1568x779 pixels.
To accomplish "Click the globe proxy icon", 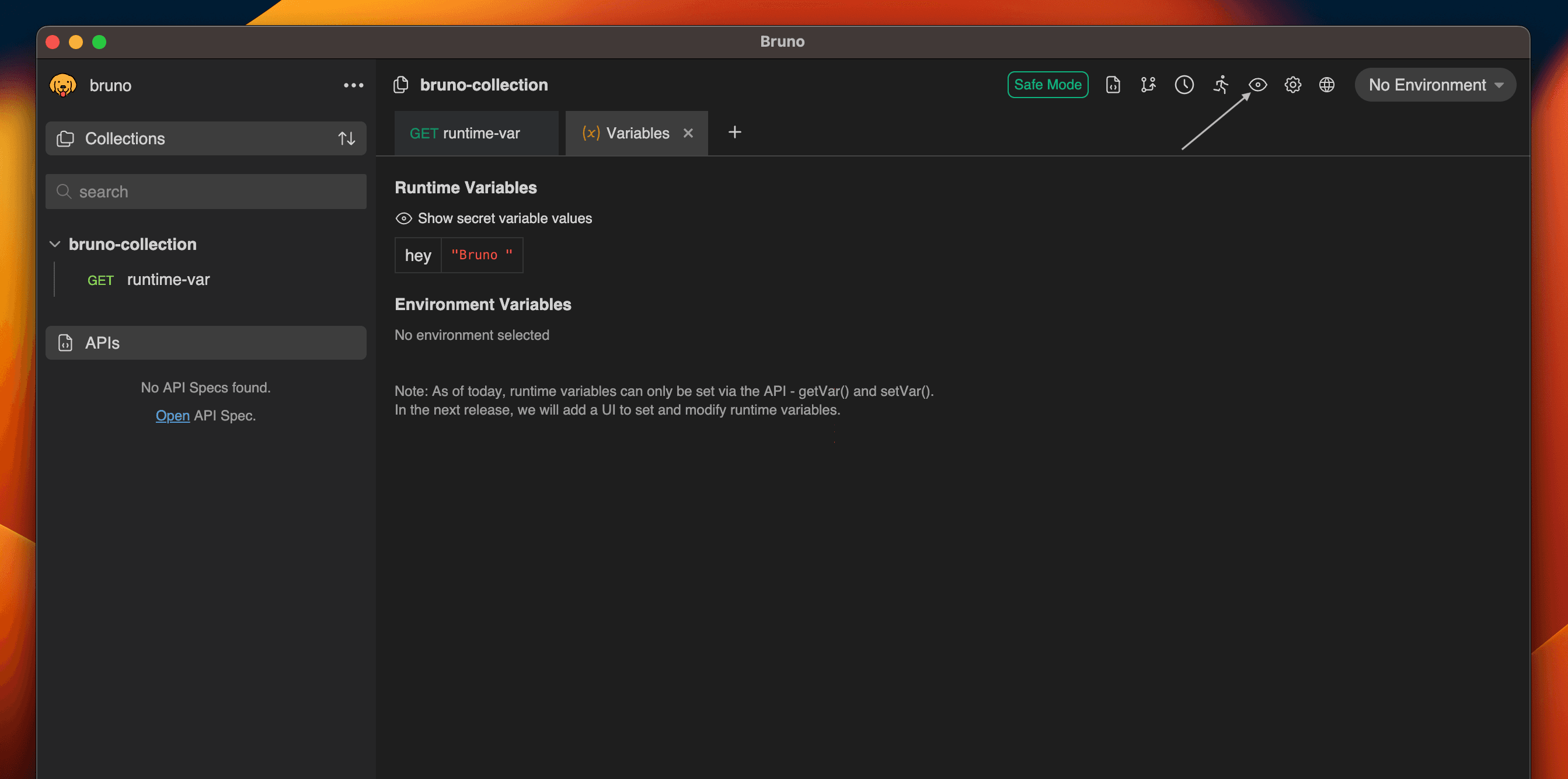I will pyautogui.click(x=1327, y=85).
